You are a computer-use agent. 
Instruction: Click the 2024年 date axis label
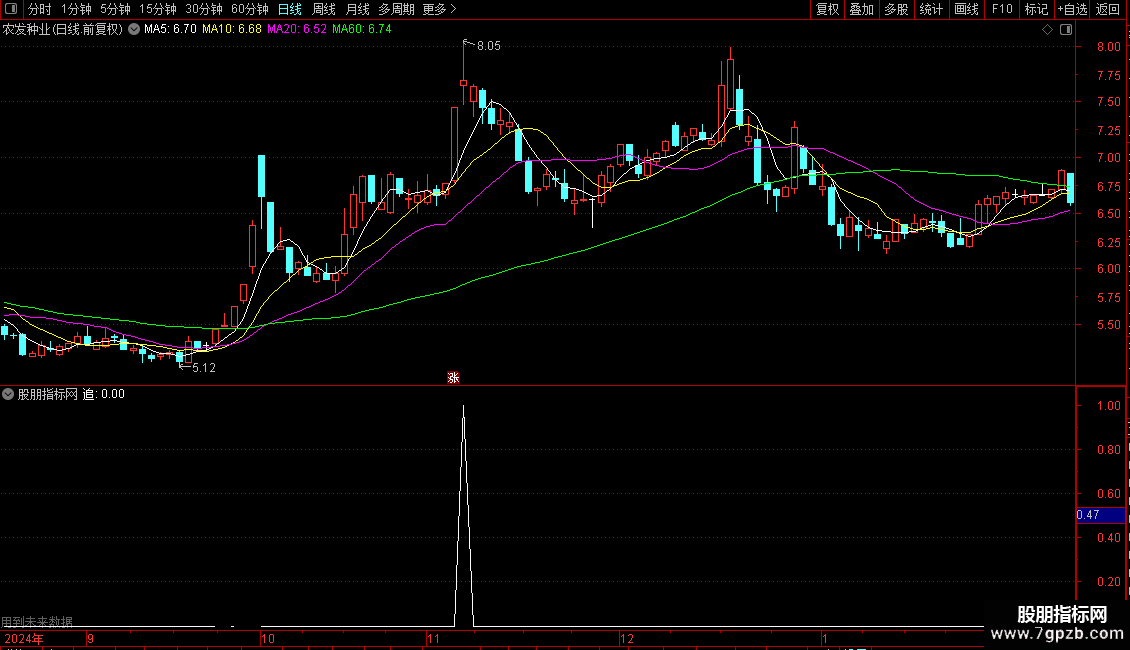click(x=24, y=638)
